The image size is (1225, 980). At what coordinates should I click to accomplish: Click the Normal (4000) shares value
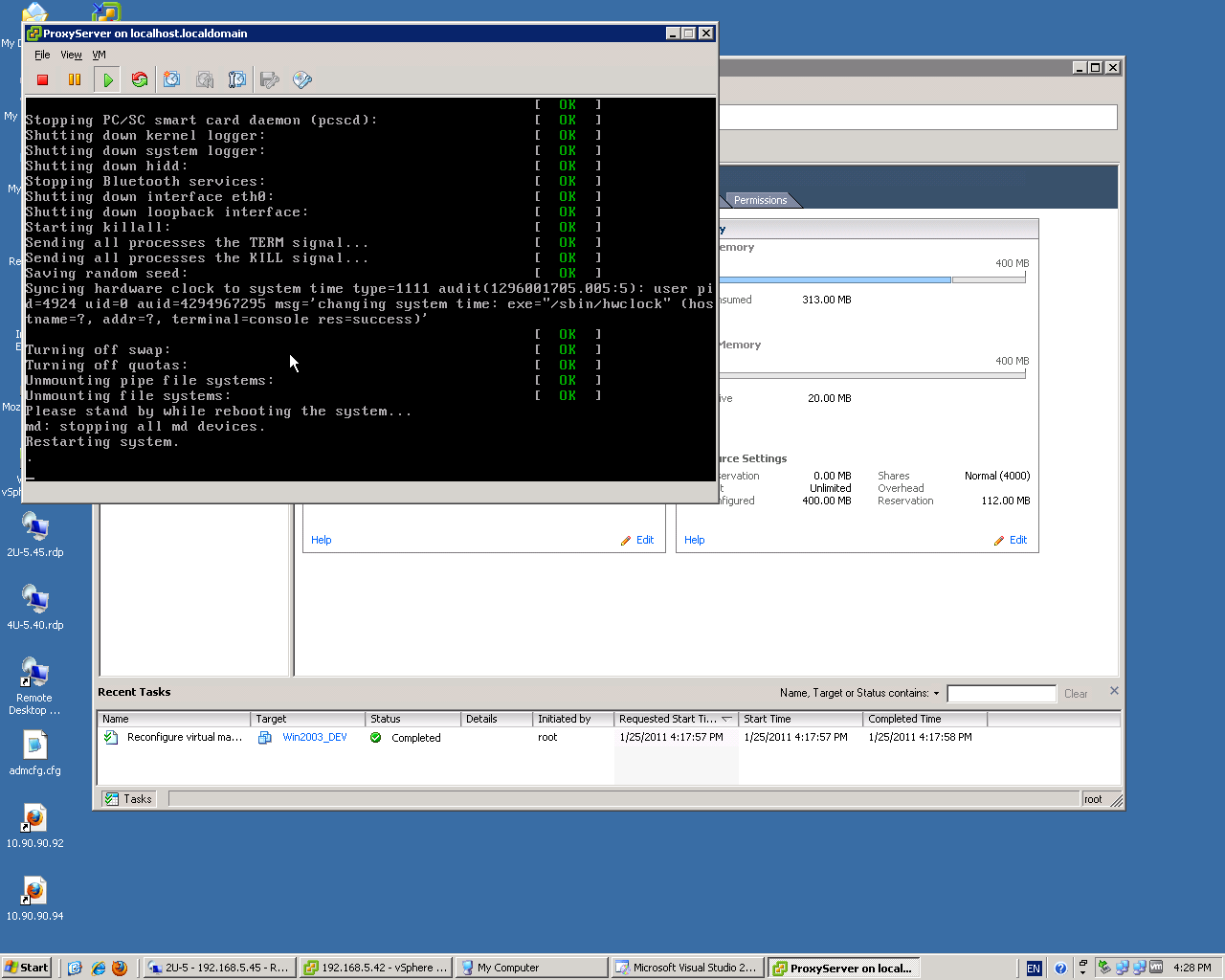click(x=997, y=476)
